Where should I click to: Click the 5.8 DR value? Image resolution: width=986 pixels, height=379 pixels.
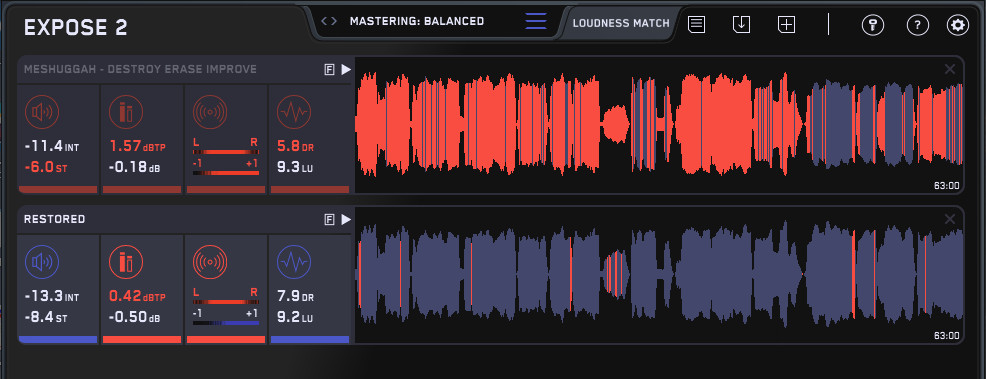(295, 146)
